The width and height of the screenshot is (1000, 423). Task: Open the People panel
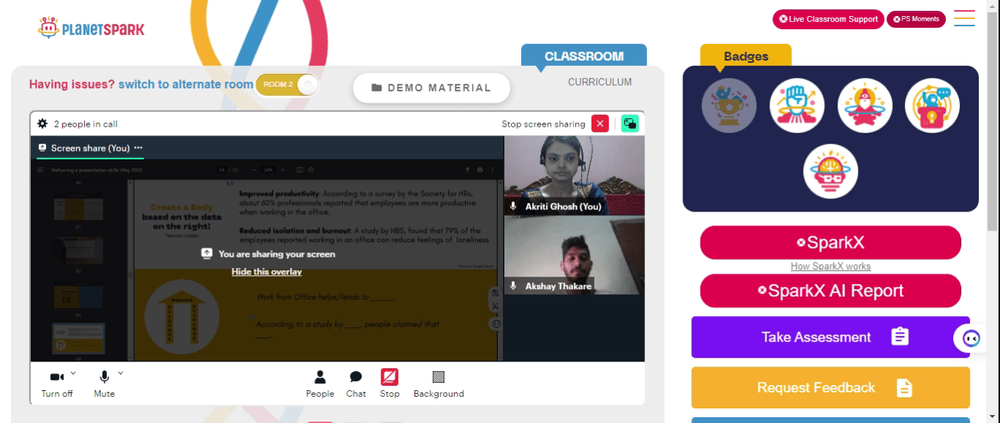point(320,383)
